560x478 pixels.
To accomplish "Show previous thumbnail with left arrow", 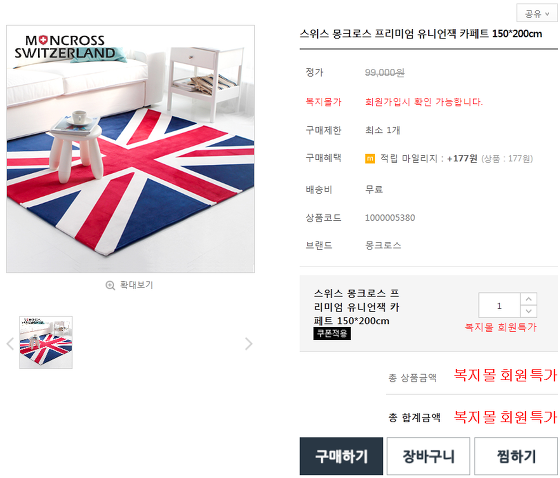I will click(10, 344).
